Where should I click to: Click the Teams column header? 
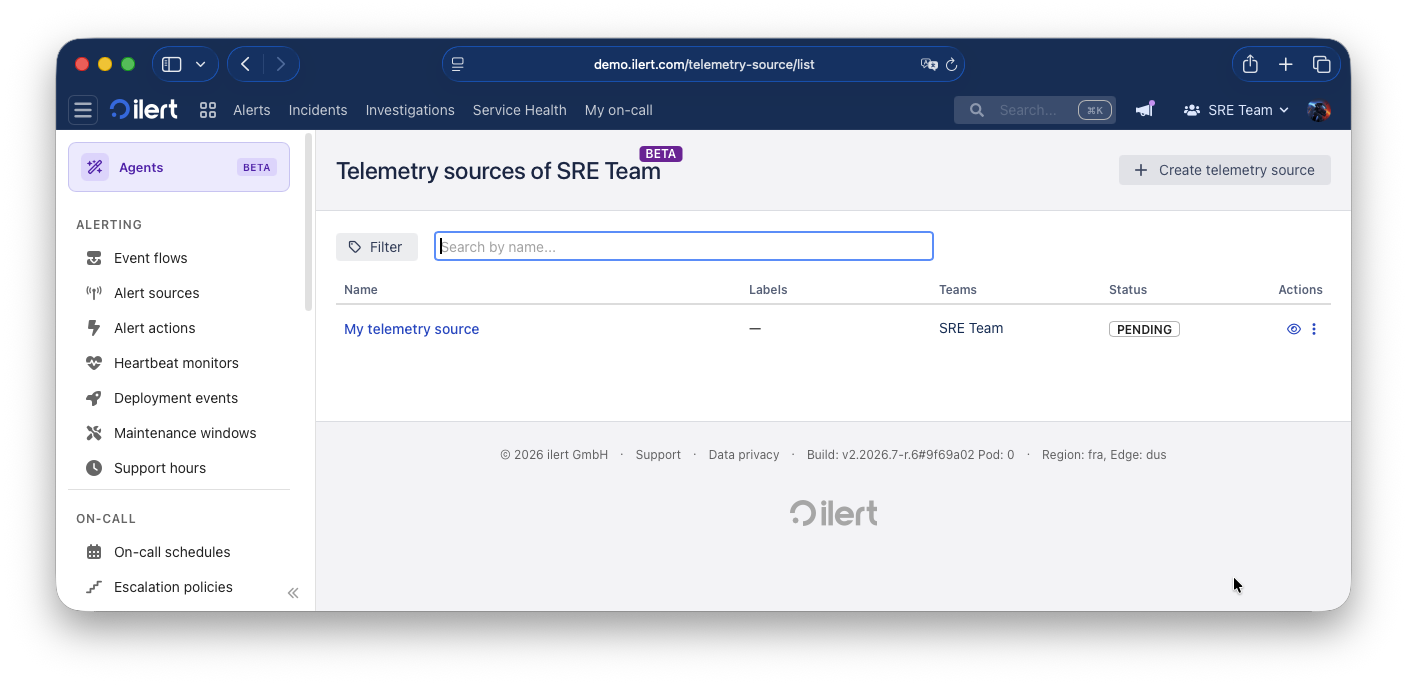pyautogui.click(x=958, y=290)
